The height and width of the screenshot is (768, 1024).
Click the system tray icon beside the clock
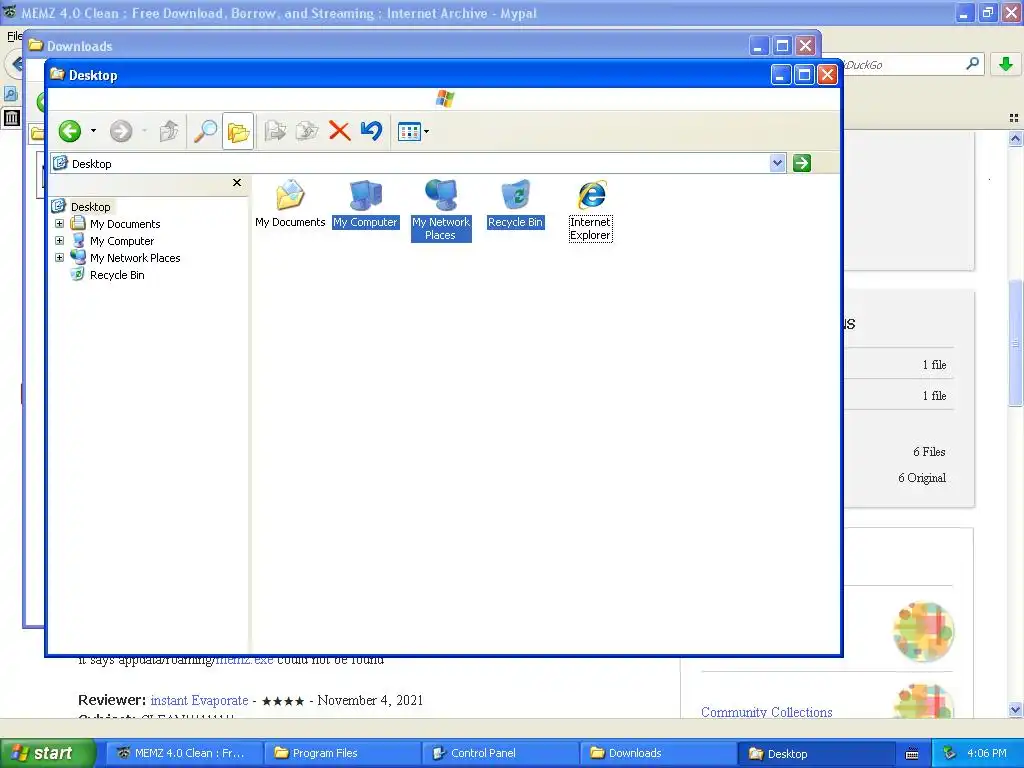point(949,754)
